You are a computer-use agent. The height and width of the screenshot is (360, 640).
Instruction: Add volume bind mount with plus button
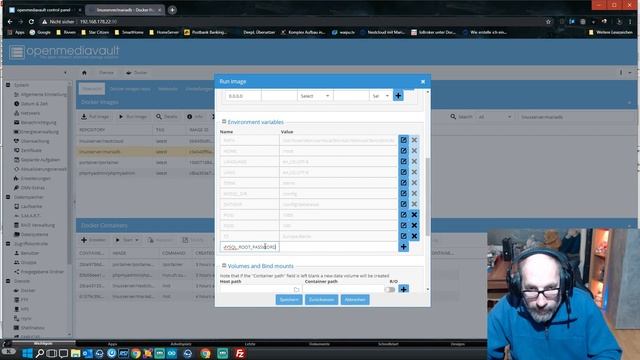[x=403, y=289]
